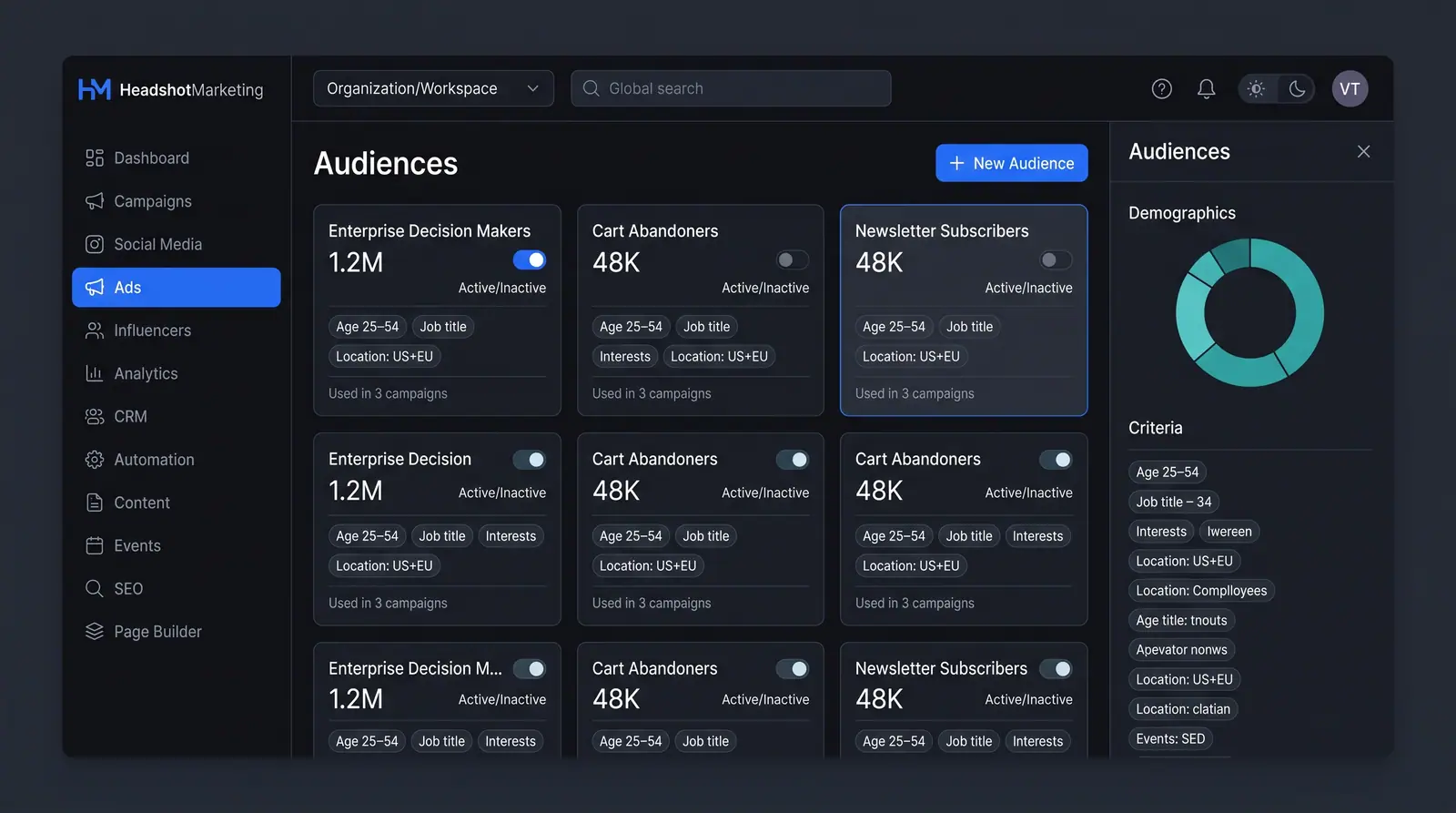The height and width of the screenshot is (813, 1456).
Task: Toggle second-row middle Cart Abandoners switch
Action: [793, 460]
